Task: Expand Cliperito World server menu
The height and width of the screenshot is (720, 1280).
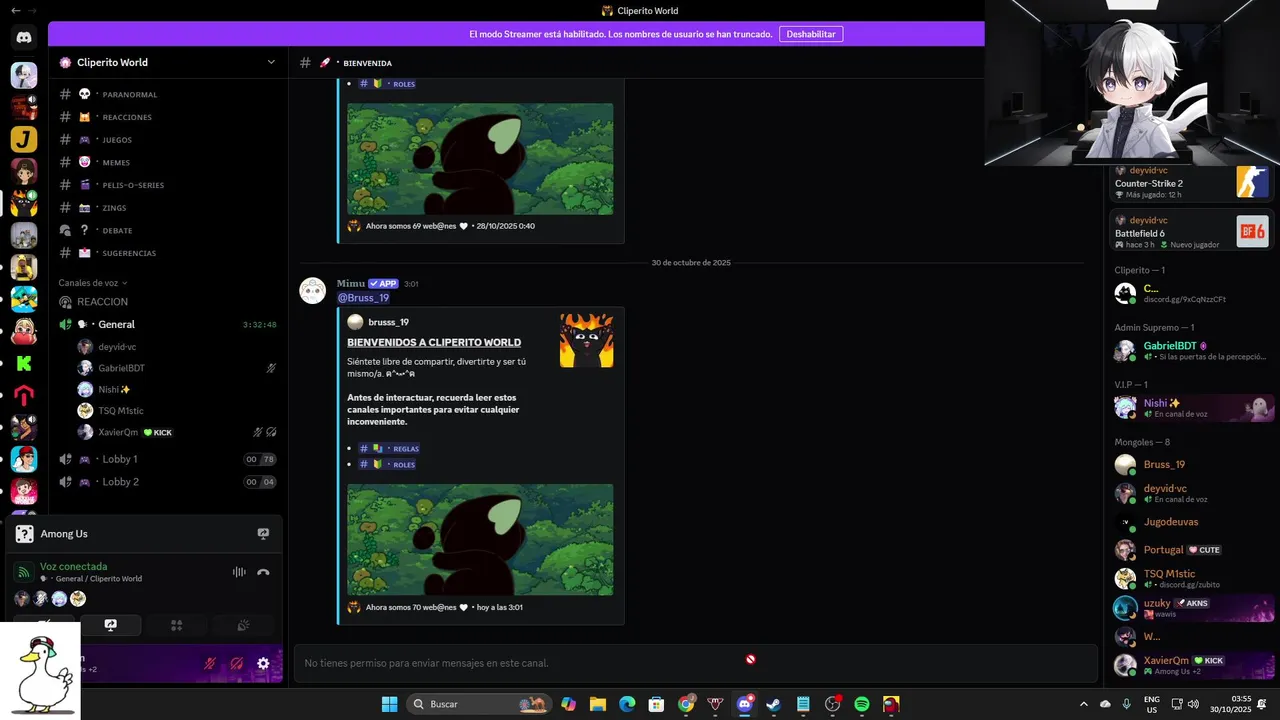Action: coord(166,62)
